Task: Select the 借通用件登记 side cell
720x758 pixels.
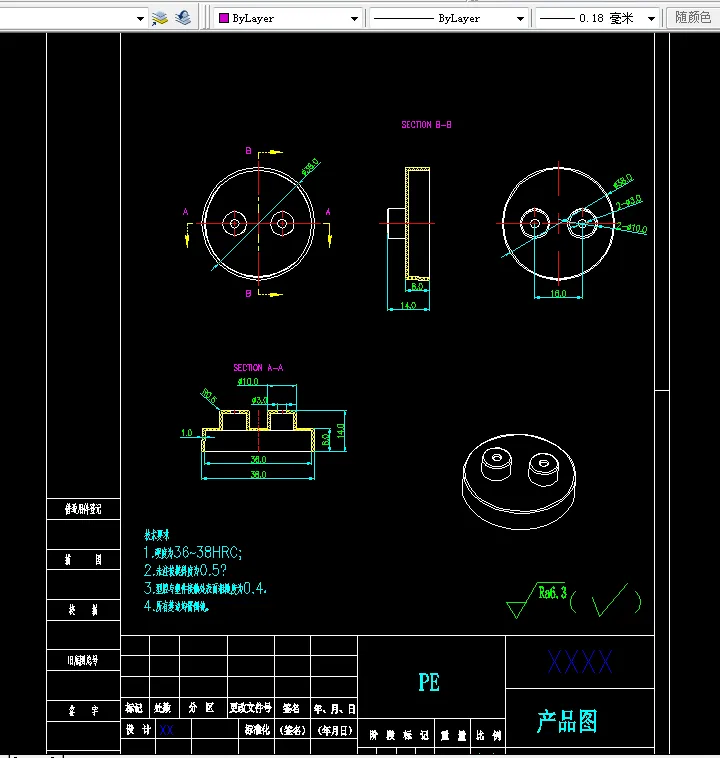Action: [83, 509]
